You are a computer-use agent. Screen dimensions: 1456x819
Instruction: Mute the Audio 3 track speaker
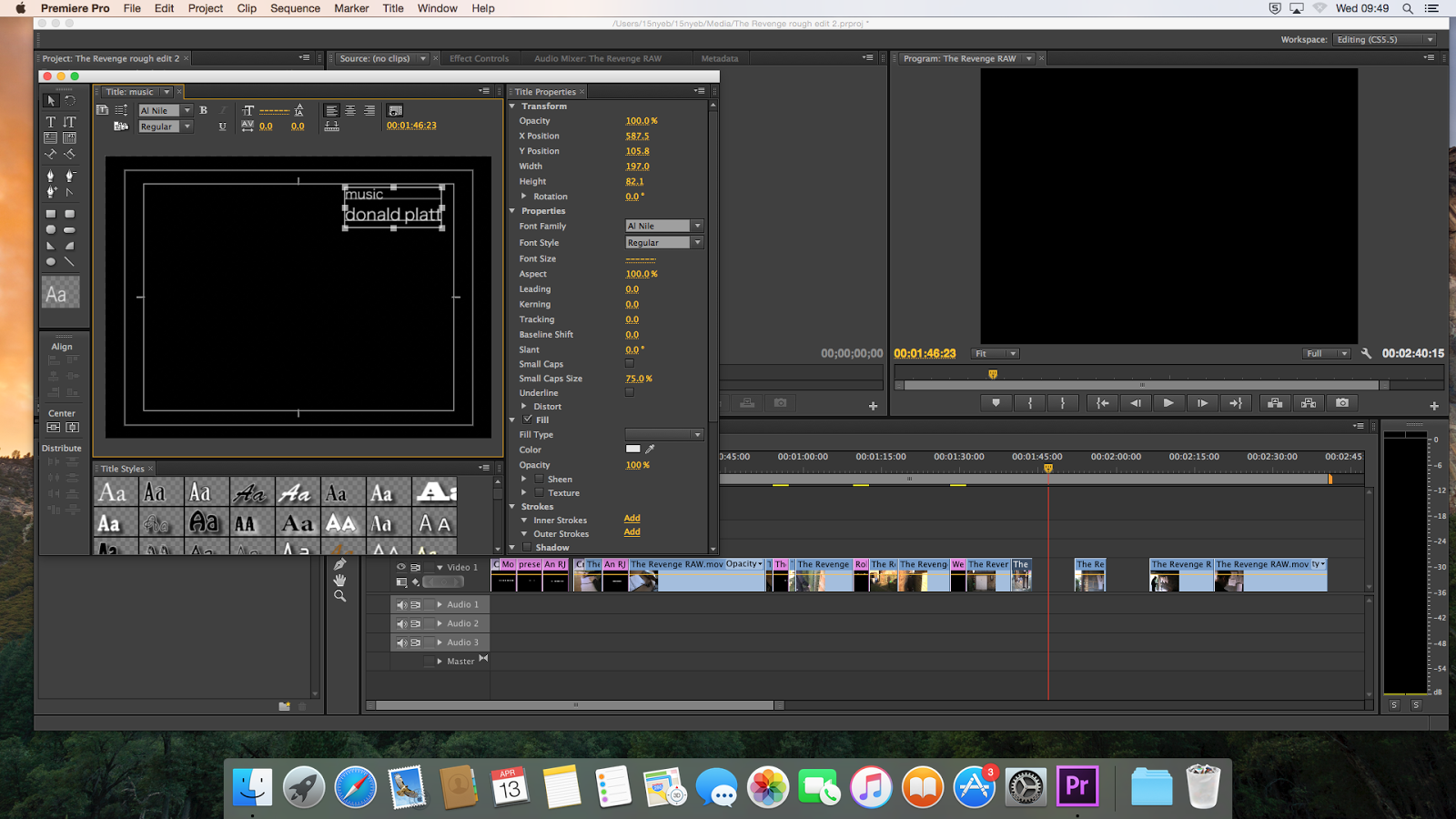pyautogui.click(x=402, y=642)
